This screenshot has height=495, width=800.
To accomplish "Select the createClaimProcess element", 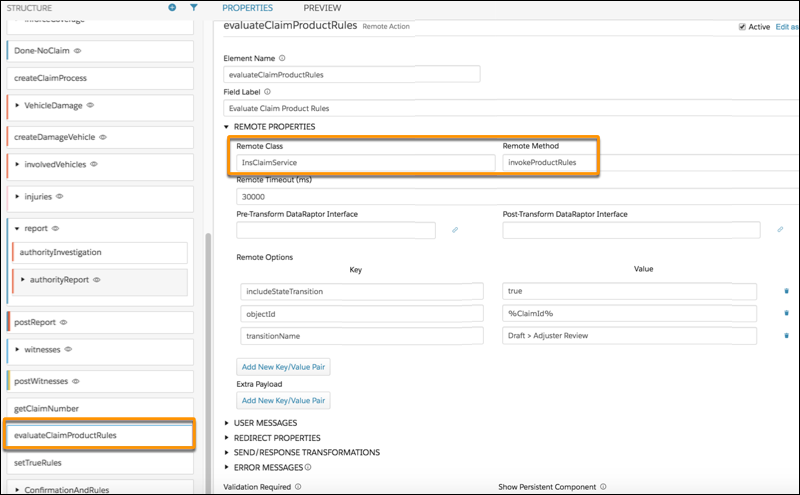I will click(x=101, y=78).
